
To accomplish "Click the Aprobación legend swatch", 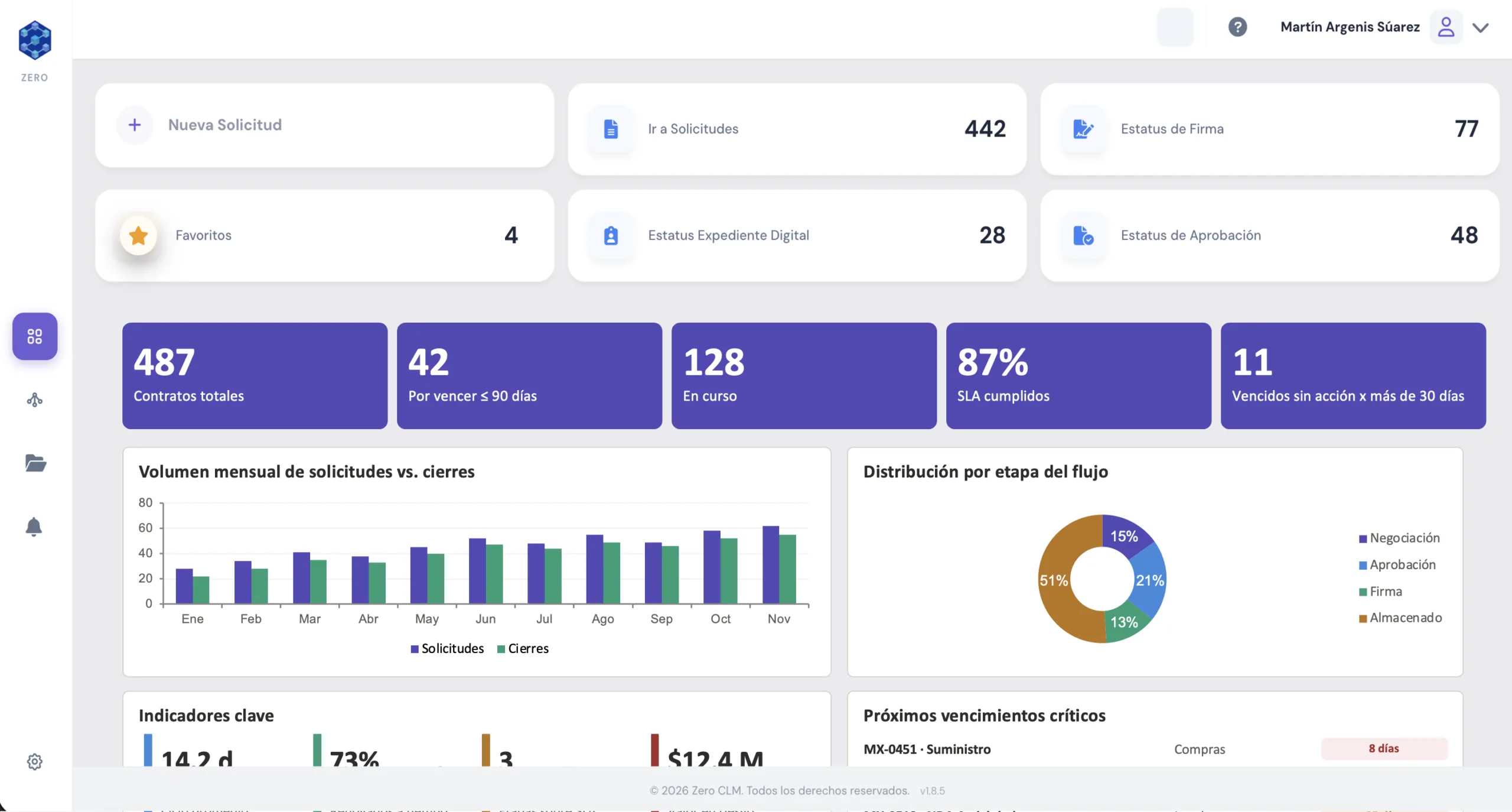I will click(x=1363, y=566).
